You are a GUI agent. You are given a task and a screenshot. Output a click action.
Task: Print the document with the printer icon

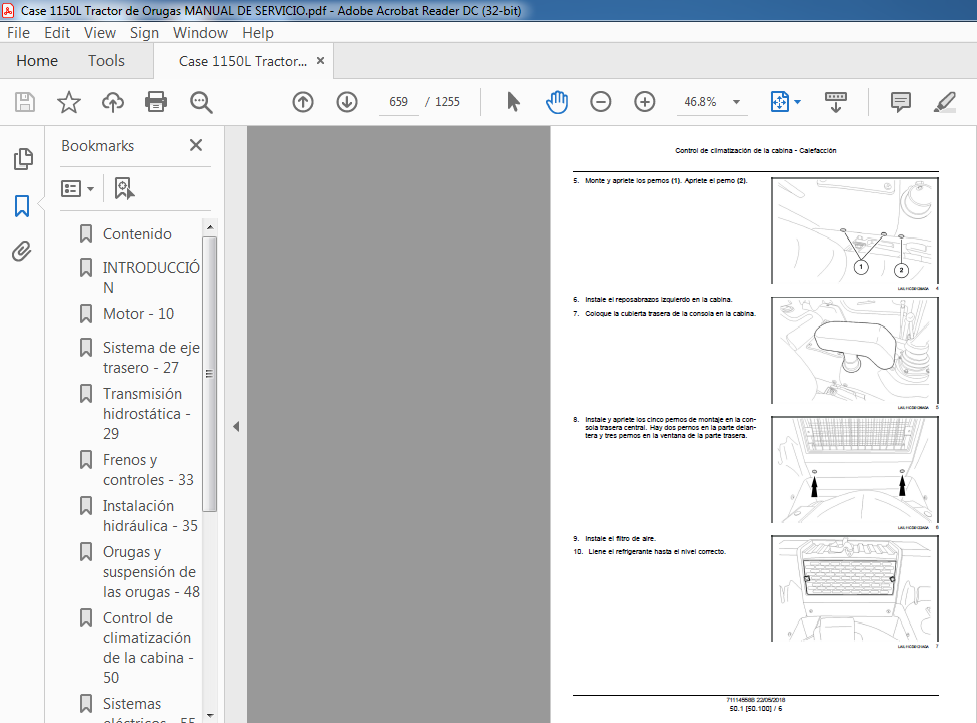coord(156,102)
